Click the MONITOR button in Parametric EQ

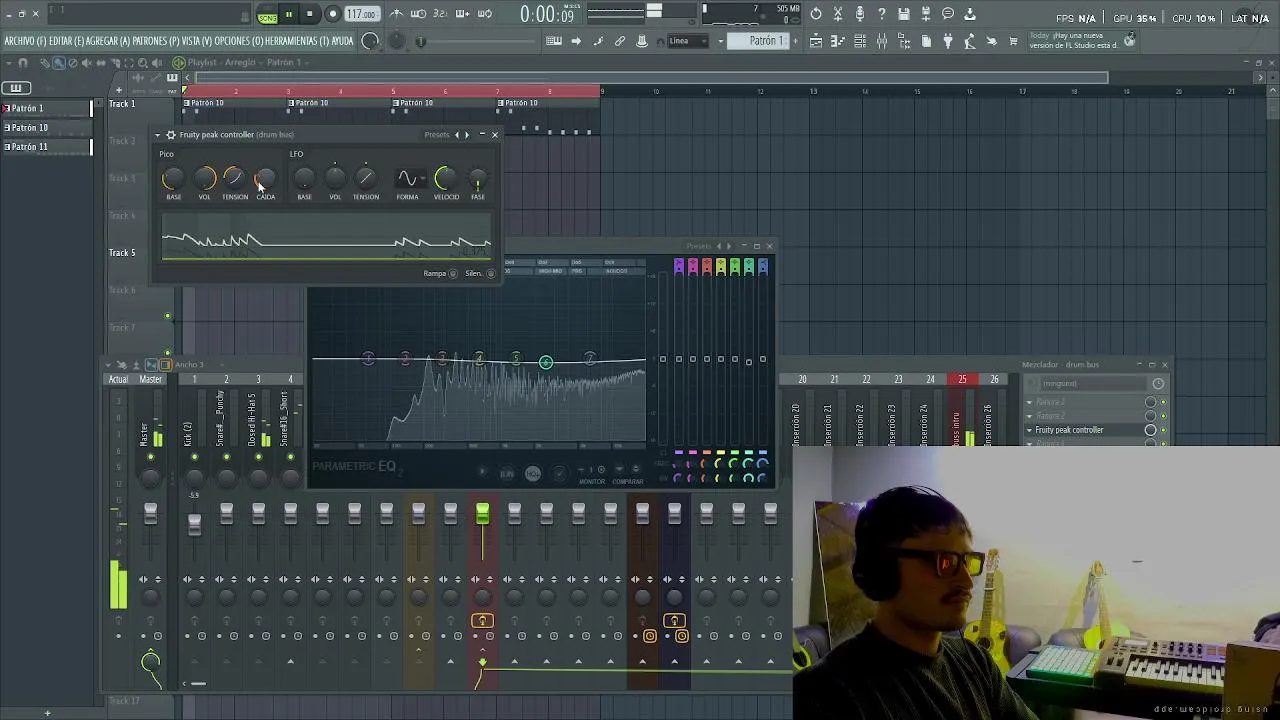(592, 482)
